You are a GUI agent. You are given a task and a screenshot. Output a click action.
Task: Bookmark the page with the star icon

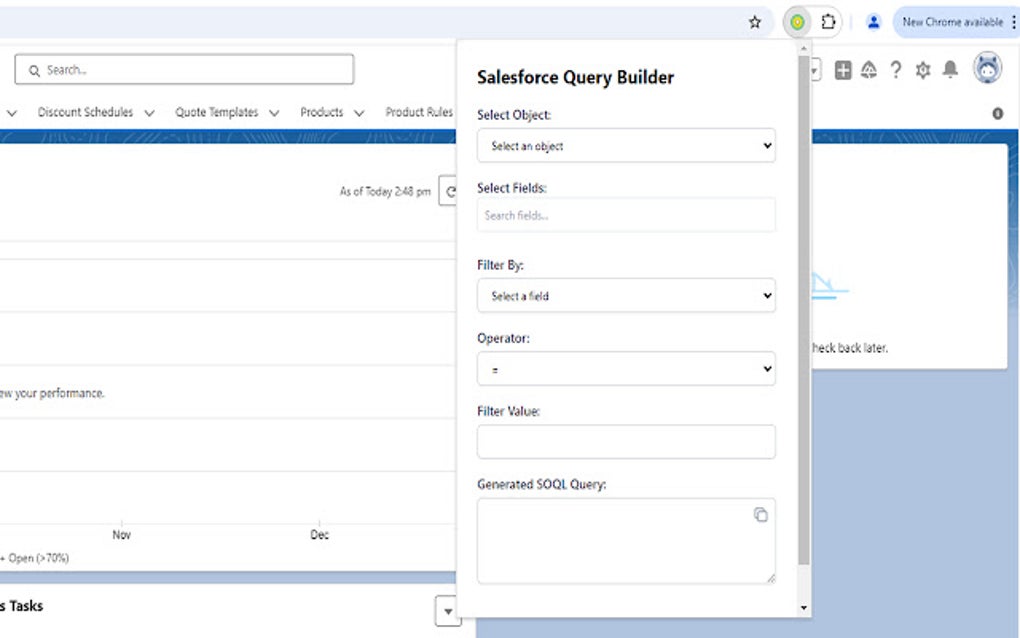pyautogui.click(x=755, y=21)
